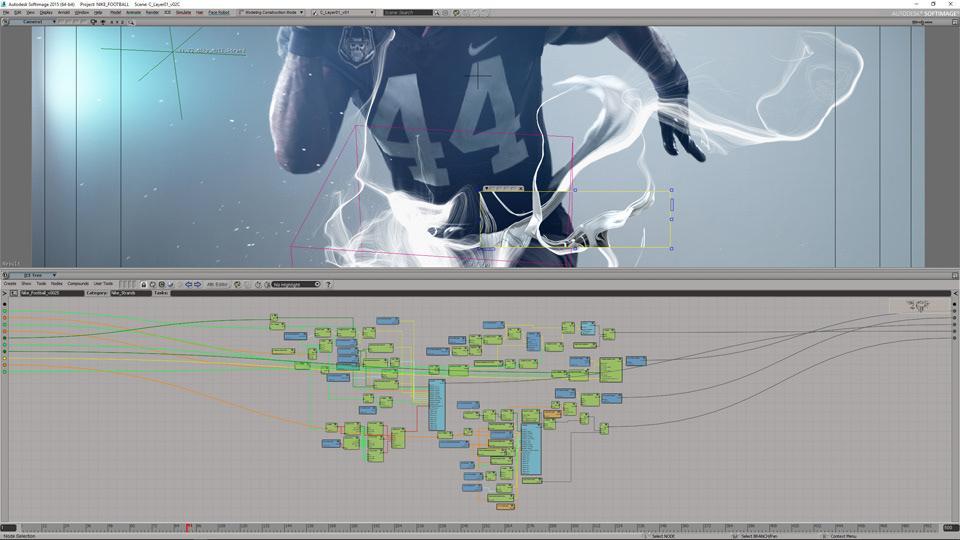Click the compound name field Nike_Football

tap(52, 293)
